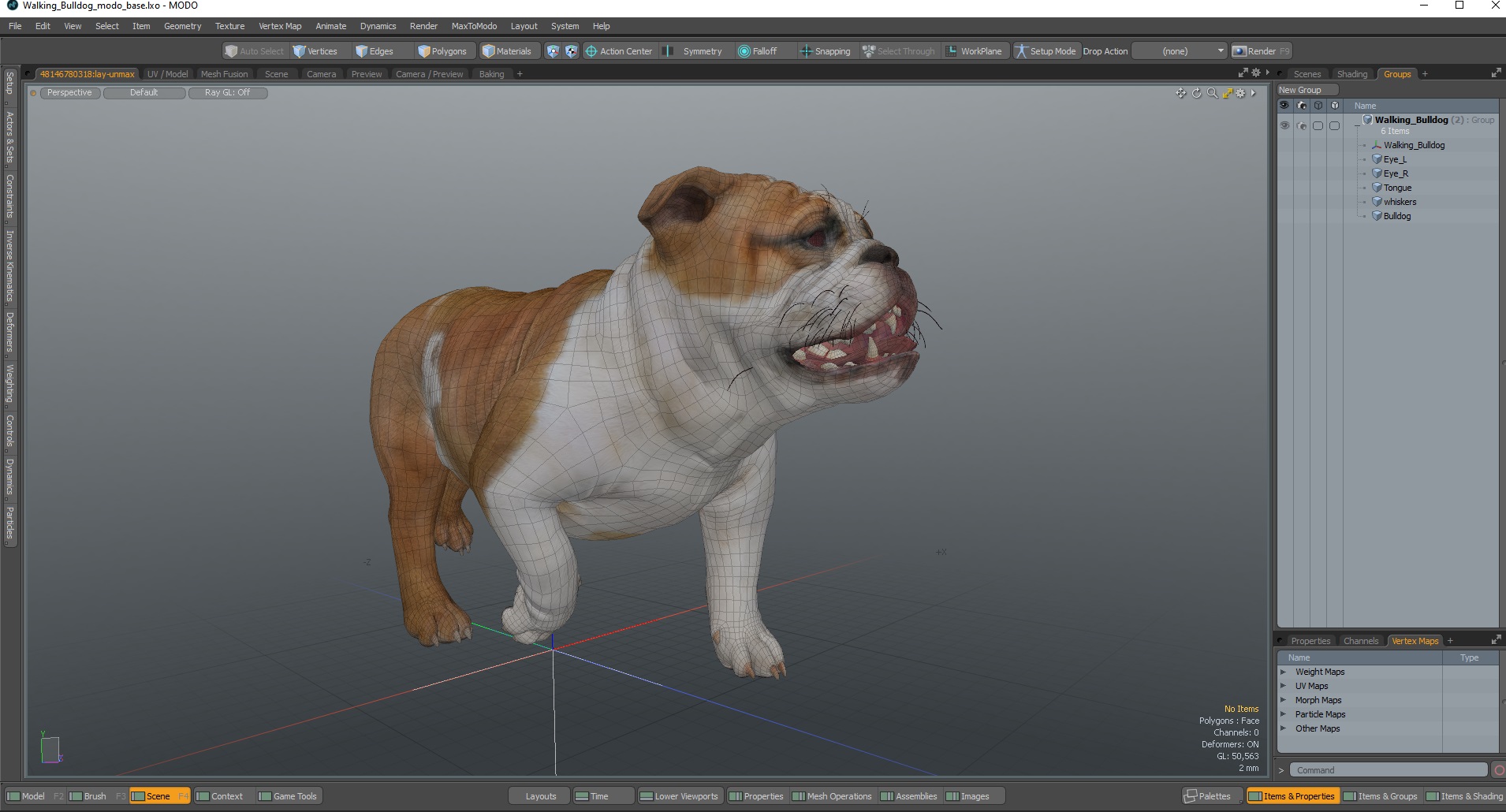Click the Items selection mode icon
The height and width of the screenshot is (812, 1506).
tap(553, 51)
